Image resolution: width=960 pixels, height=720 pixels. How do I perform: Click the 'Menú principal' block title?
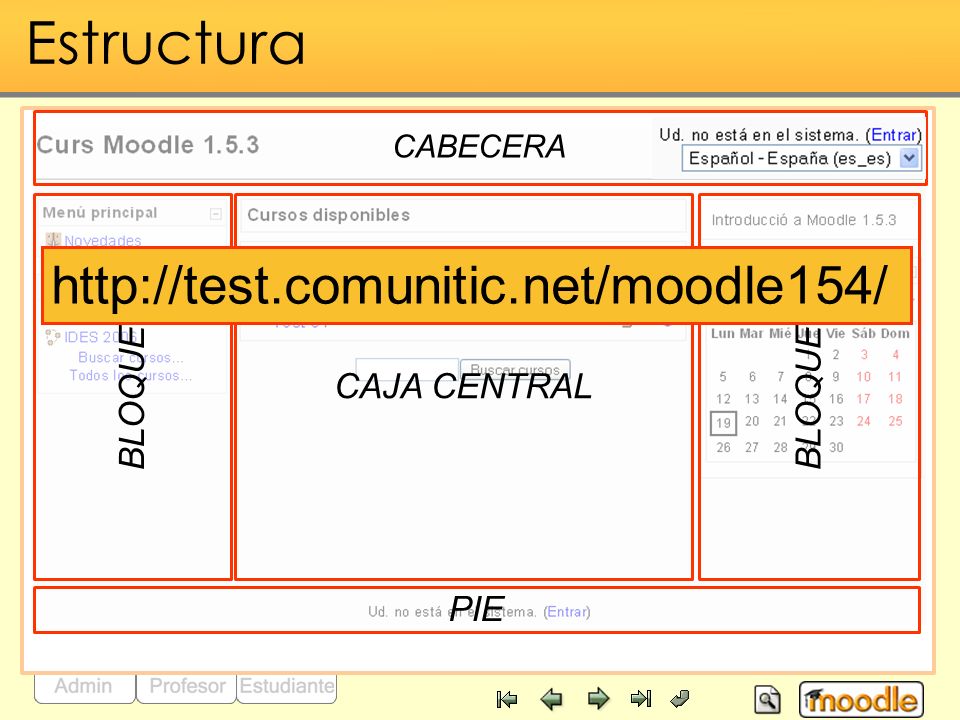pyautogui.click(x=100, y=212)
